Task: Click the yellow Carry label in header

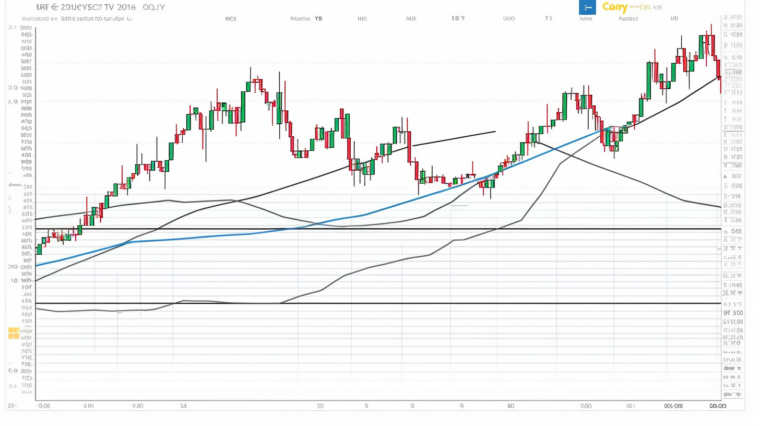Action: (x=614, y=7)
